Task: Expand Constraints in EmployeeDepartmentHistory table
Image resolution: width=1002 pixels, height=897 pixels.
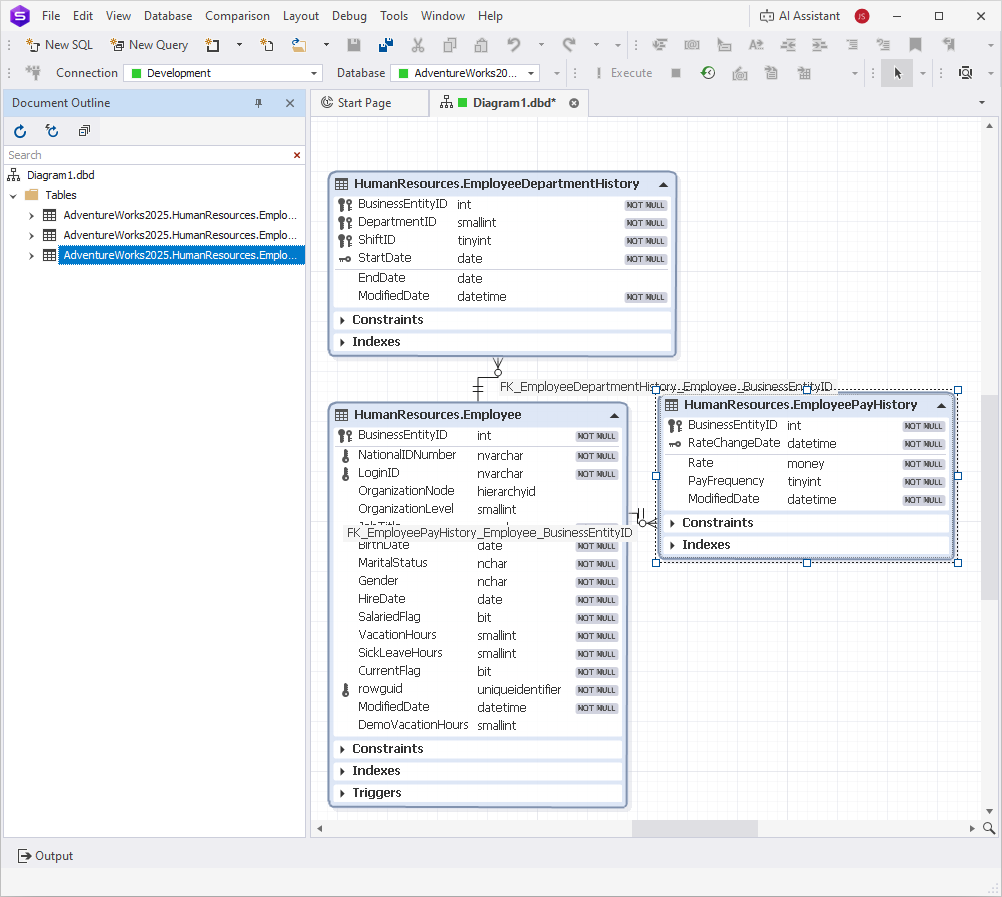Action: click(x=343, y=320)
